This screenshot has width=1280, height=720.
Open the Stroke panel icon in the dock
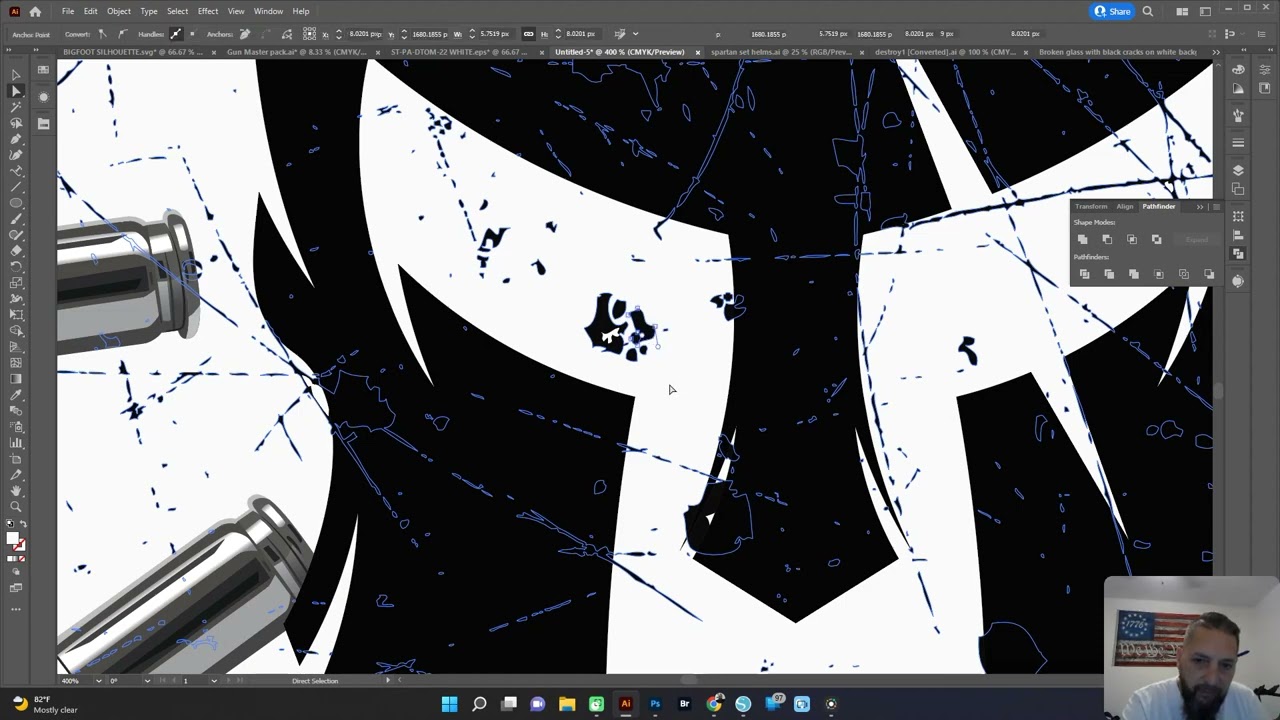point(1238,143)
